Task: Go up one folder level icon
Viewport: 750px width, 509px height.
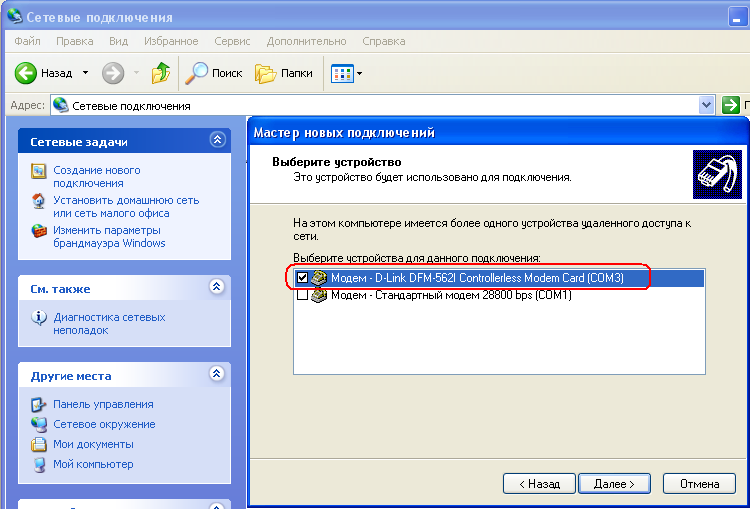Action: click(x=161, y=73)
